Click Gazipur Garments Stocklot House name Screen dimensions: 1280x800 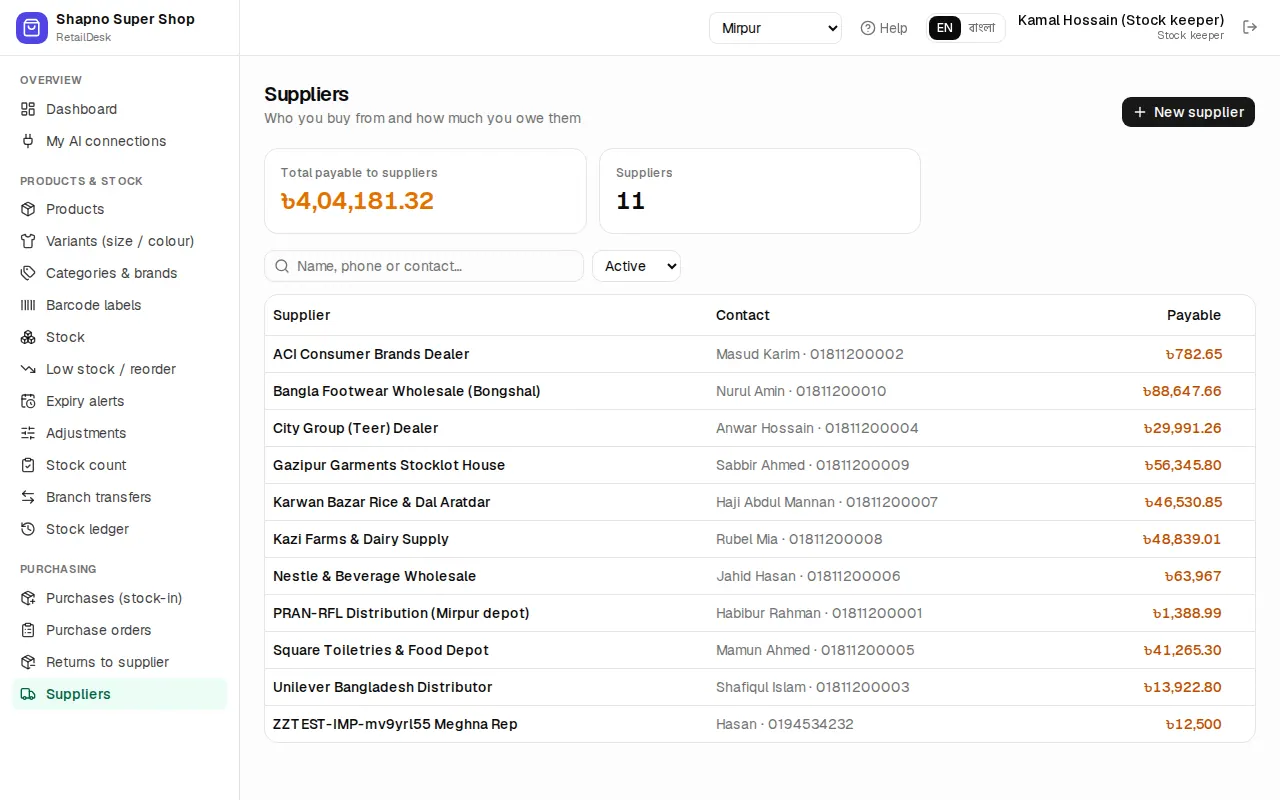pyautogui.click(x=389, y=465)
